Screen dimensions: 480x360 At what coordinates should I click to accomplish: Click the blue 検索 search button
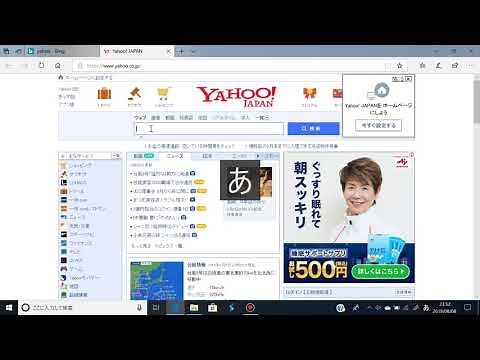(314, 129)
